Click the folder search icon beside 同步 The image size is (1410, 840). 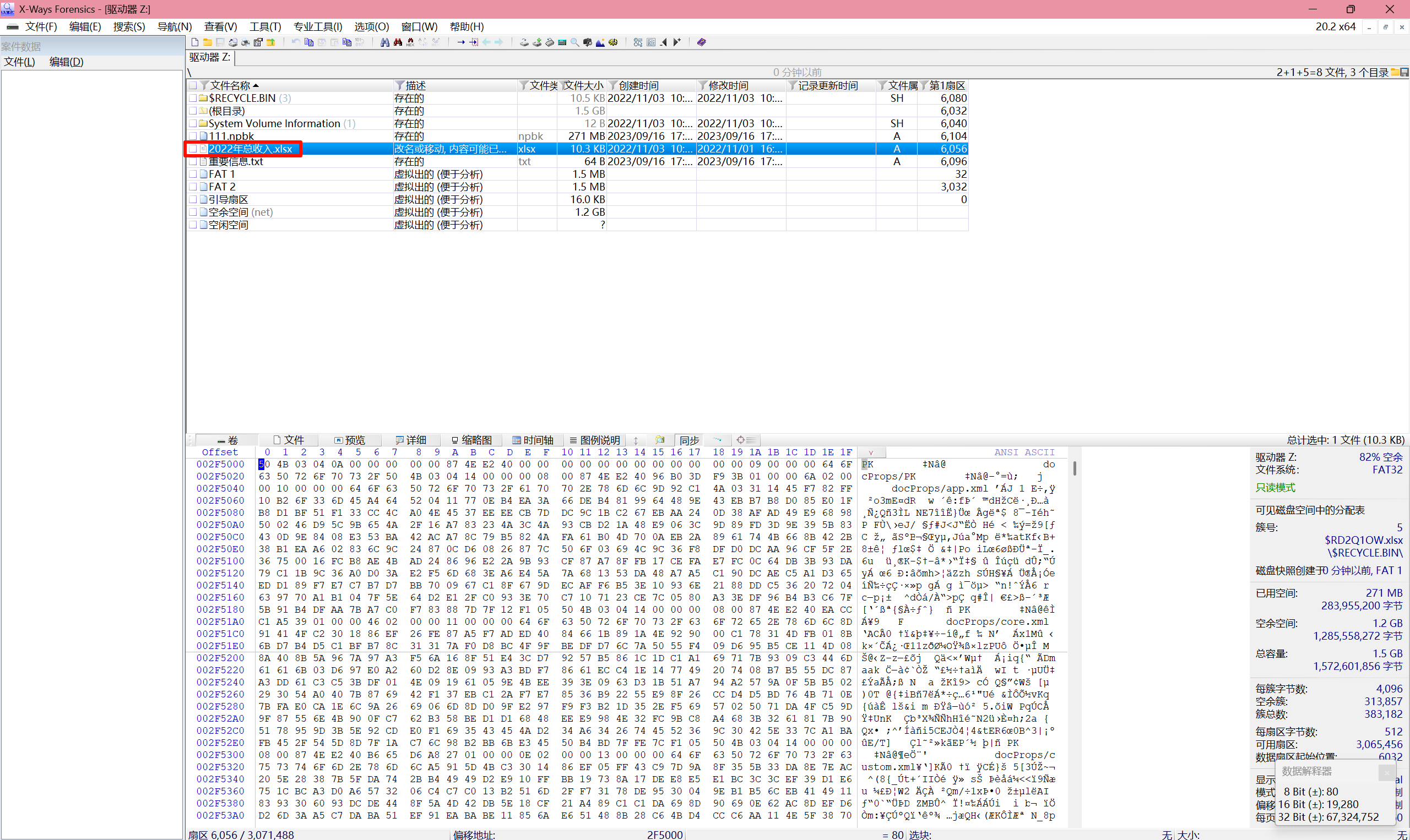[660, 440]
